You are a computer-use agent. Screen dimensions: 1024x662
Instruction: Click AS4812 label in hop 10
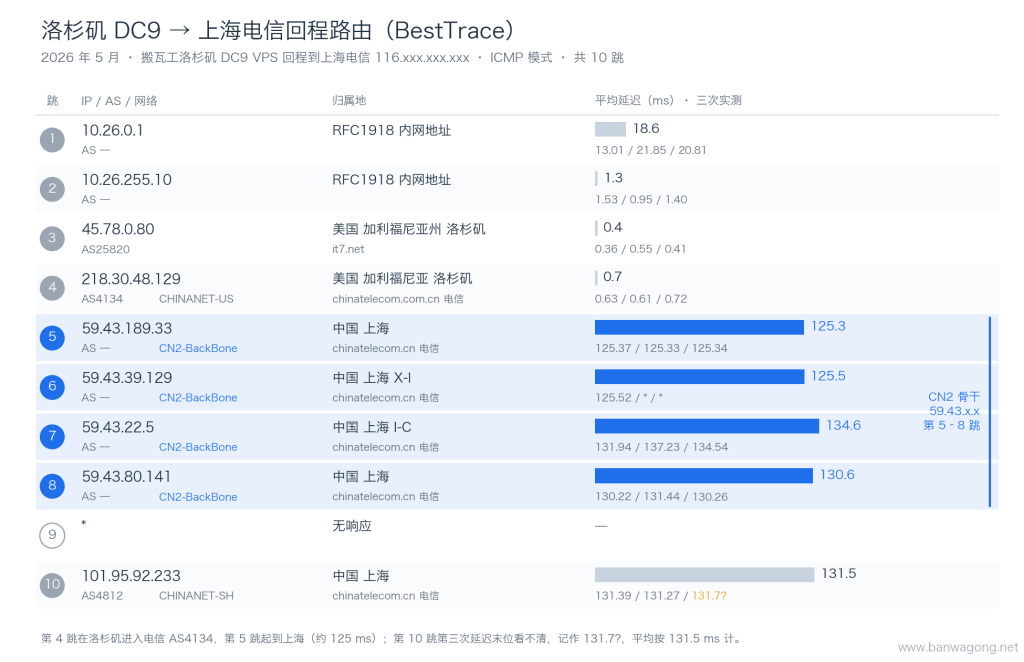coord(102,596)
